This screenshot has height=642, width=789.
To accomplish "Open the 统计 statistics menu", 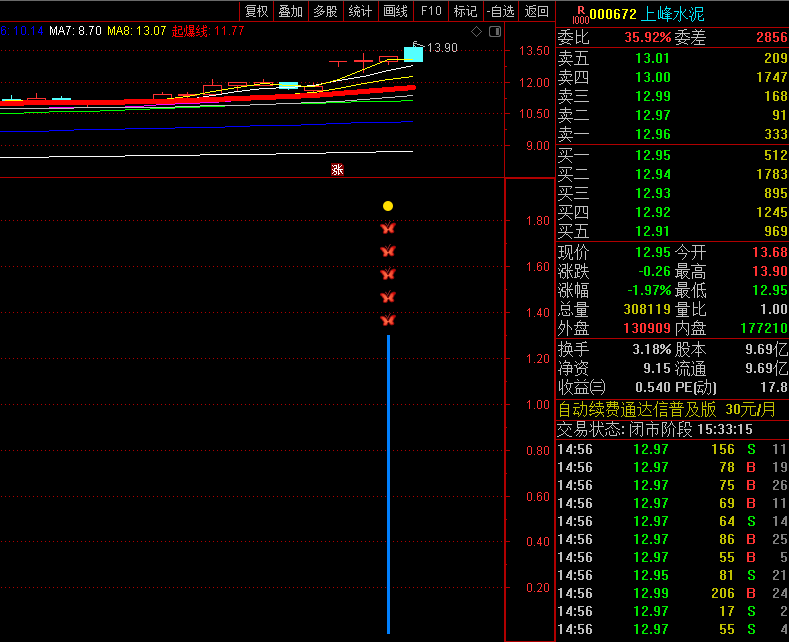I will click(x=360, y=12).
